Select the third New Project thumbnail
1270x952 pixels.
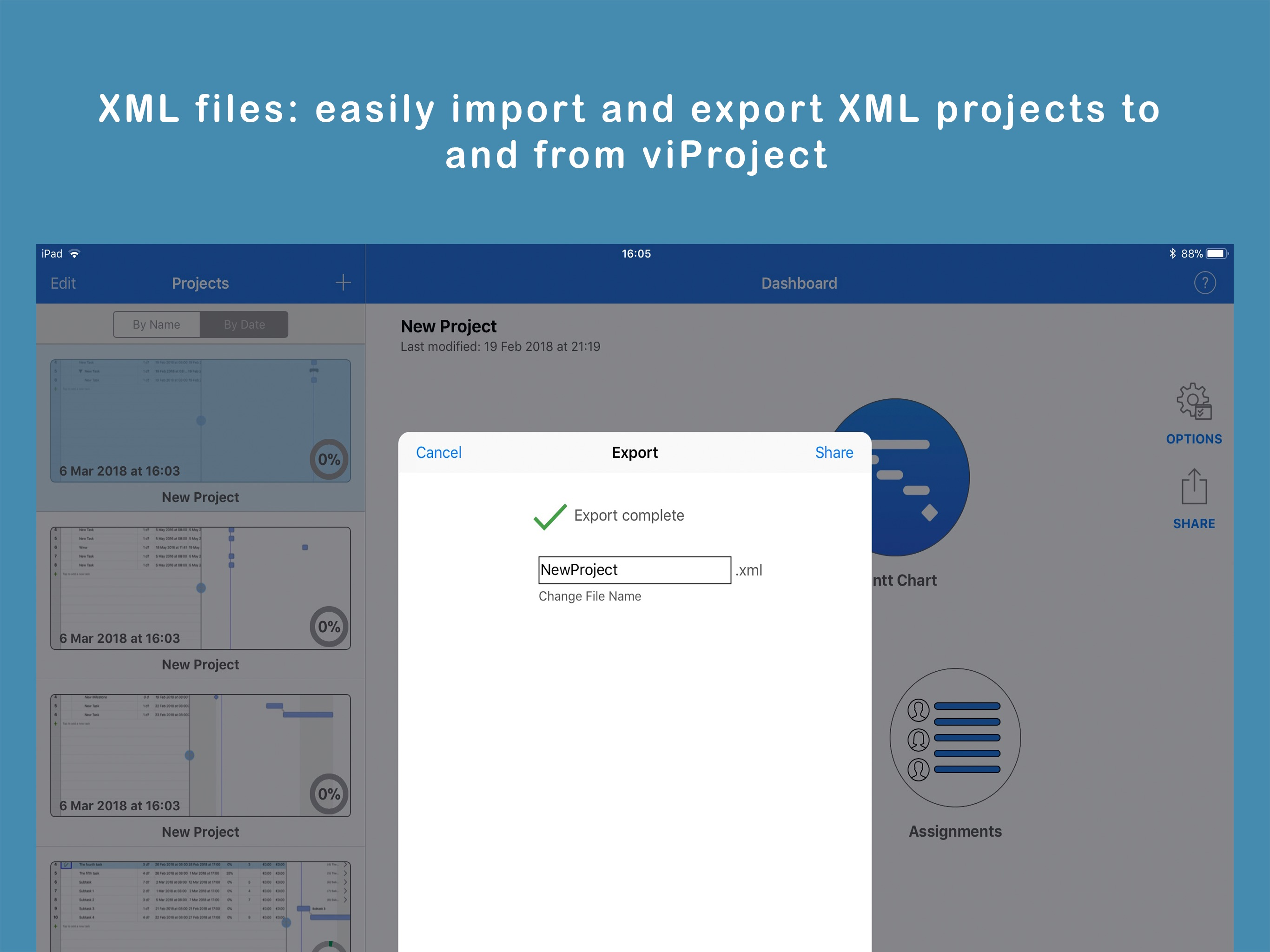pyautogui.click(x=200, y=756)
